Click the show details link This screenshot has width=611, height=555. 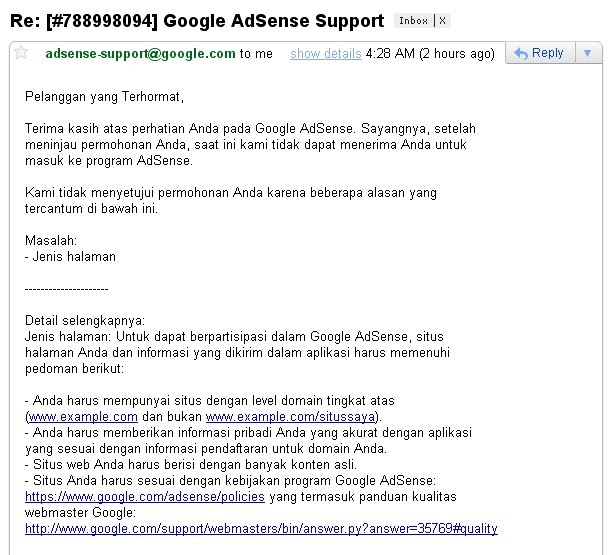[x=326, y=53]
